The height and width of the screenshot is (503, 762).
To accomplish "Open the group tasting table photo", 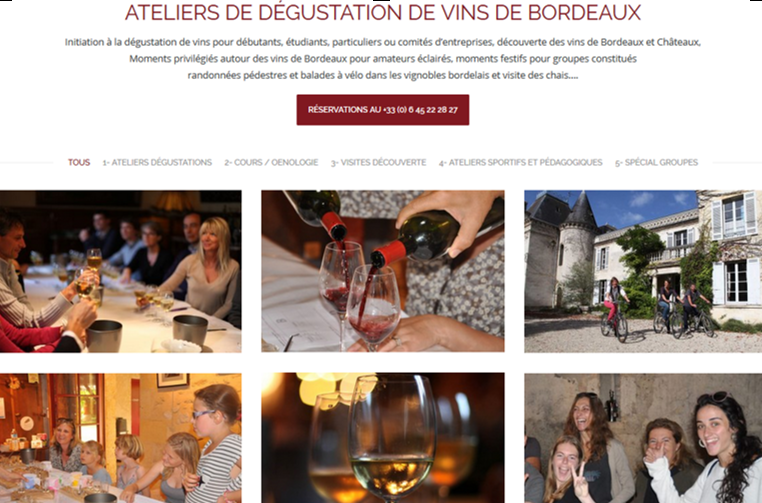I will (121, 271).
